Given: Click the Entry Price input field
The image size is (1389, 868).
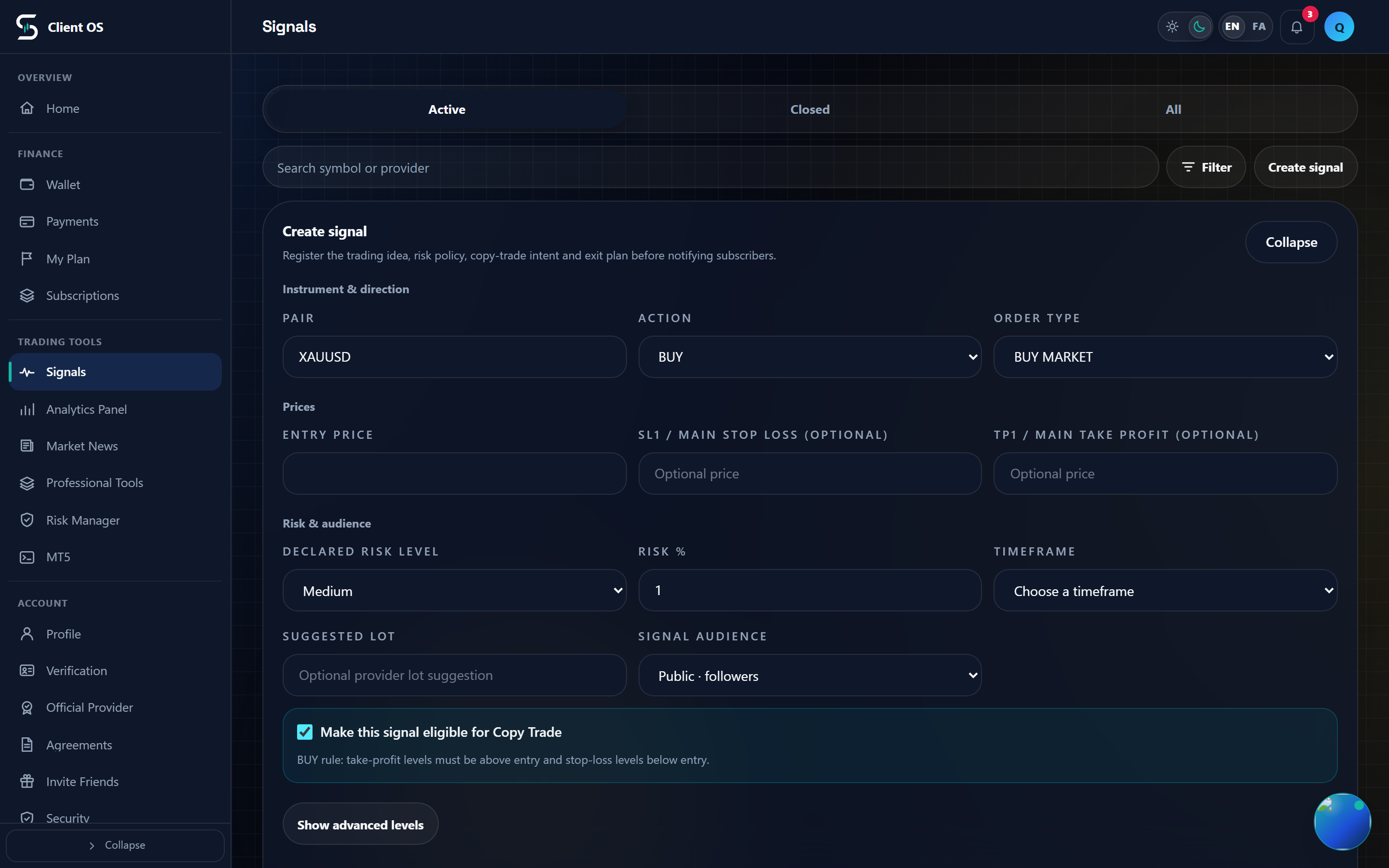Looking at the screenshot, I should point(454,474).
